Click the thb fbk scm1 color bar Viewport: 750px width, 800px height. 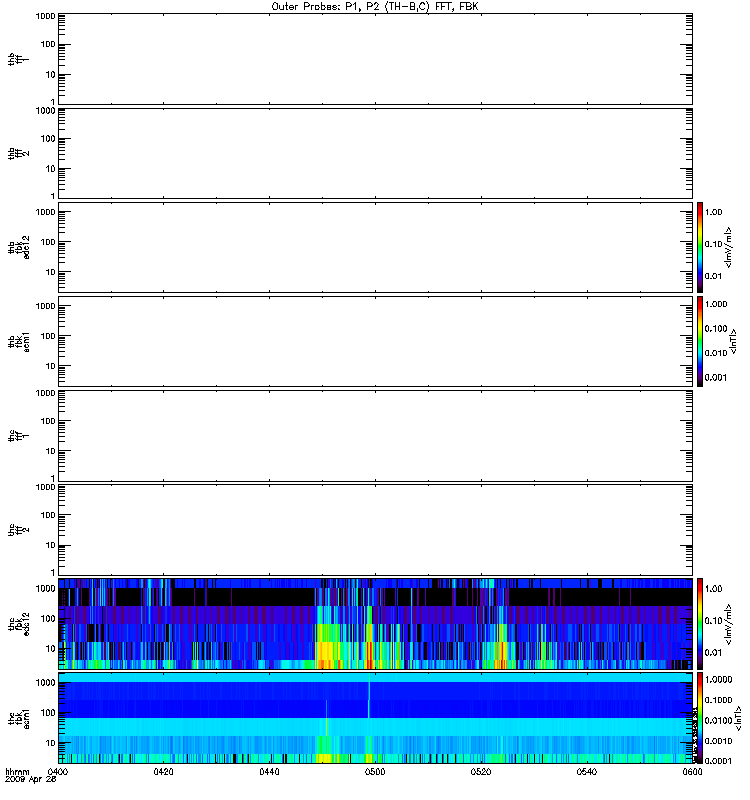pos(700,342)
